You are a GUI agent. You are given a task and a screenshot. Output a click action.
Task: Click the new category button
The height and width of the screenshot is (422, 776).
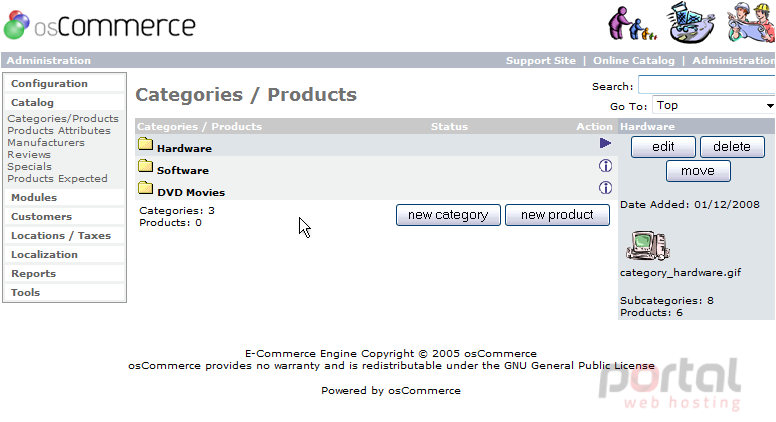coord(448,215)
